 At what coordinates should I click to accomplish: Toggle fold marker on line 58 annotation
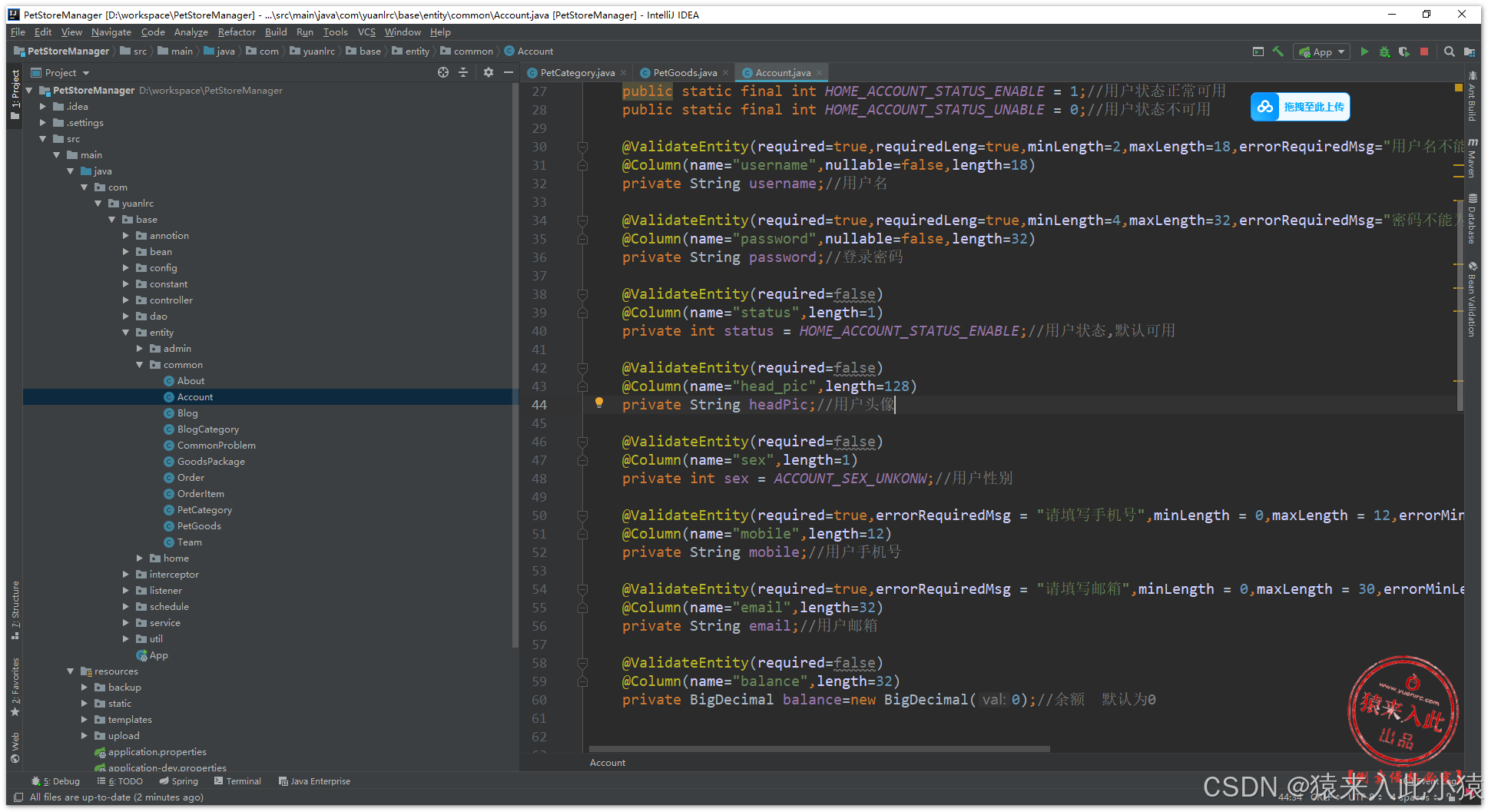pos(583,663)
